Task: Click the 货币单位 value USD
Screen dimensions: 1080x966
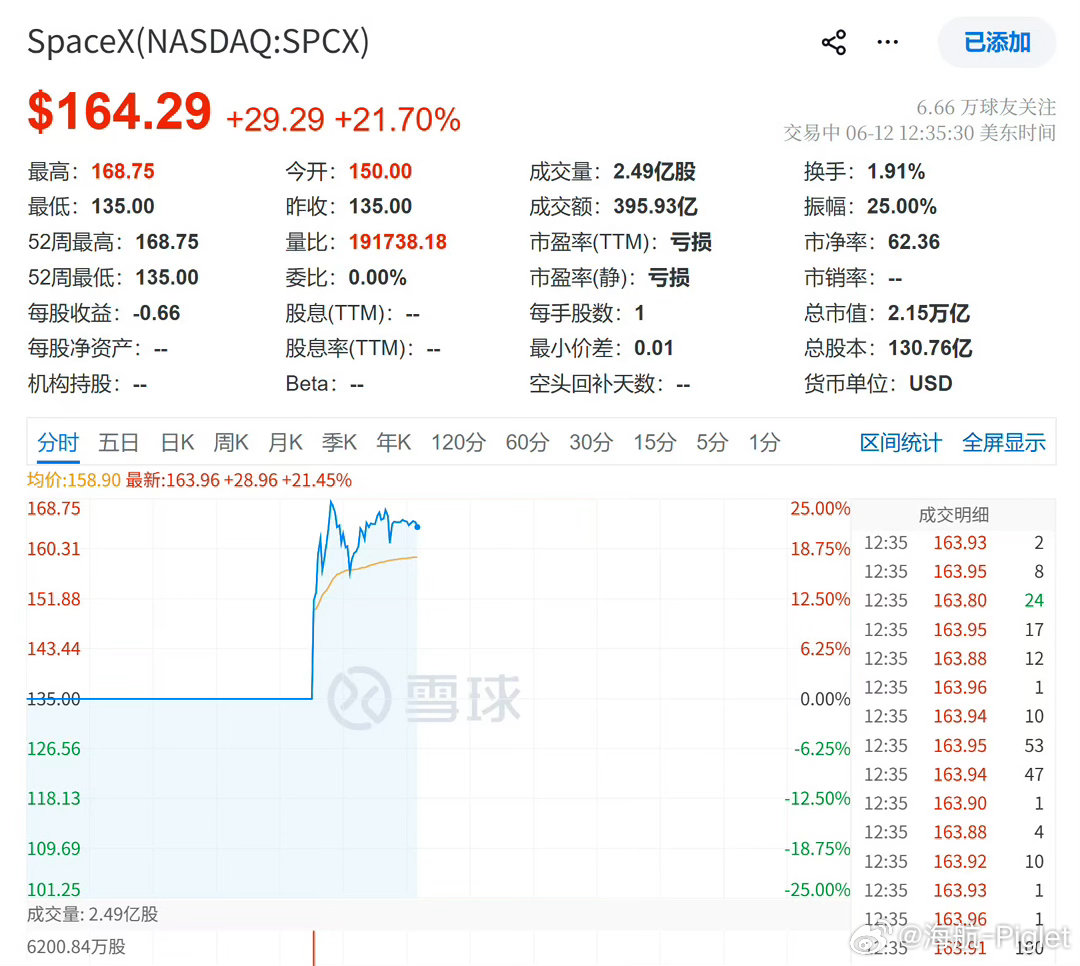Action: pos(931,383)
